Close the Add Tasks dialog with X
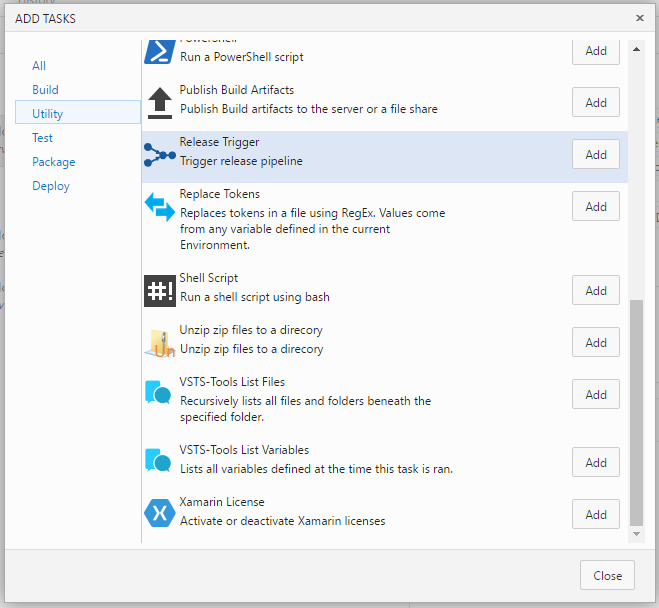The image size is (659, 608). pyautogui.click(x=640, y=18)
